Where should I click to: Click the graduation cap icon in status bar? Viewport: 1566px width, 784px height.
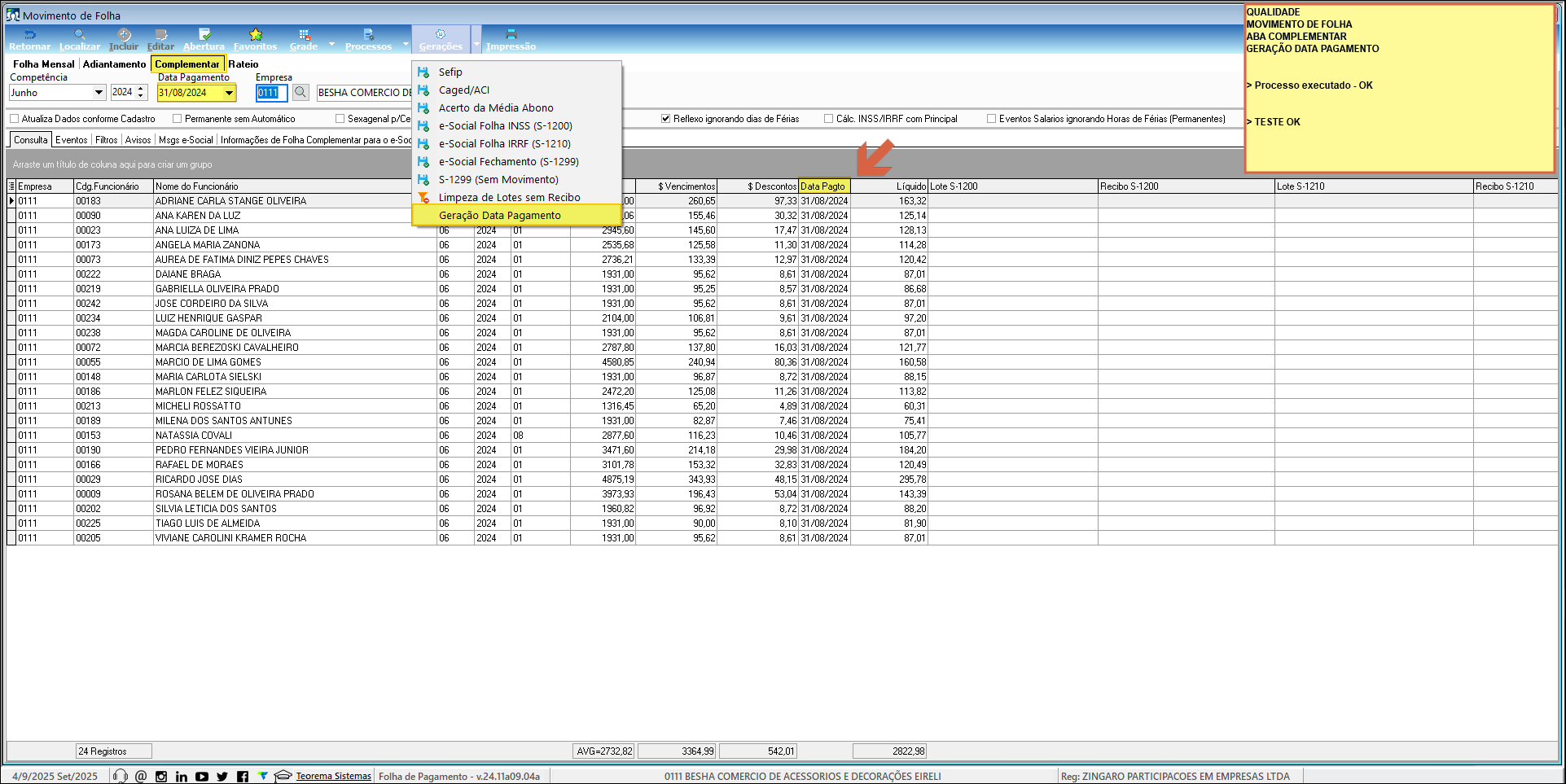click(283, 776)
